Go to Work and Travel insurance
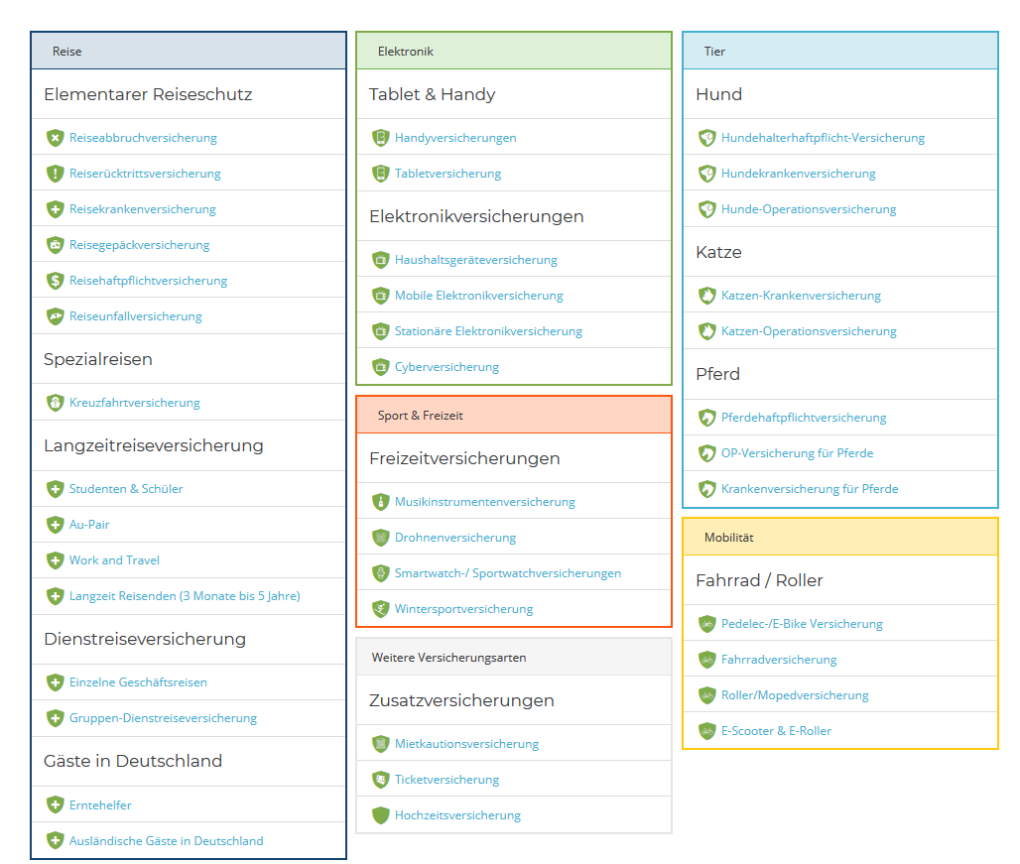Screen dimensions: 1020x864 click(x=114, y=561)
